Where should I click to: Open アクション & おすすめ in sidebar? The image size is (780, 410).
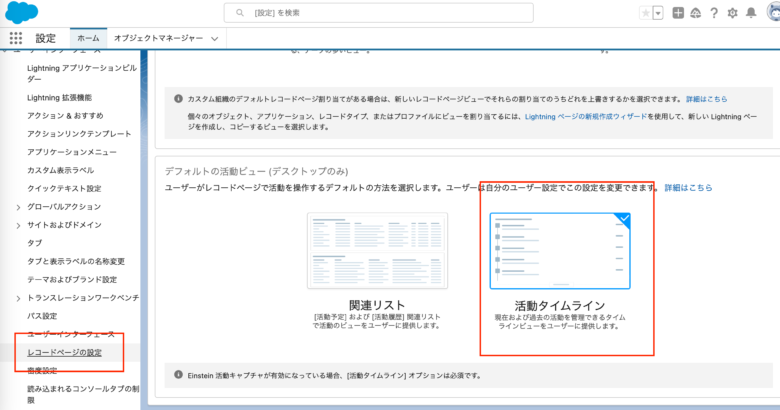65,115
